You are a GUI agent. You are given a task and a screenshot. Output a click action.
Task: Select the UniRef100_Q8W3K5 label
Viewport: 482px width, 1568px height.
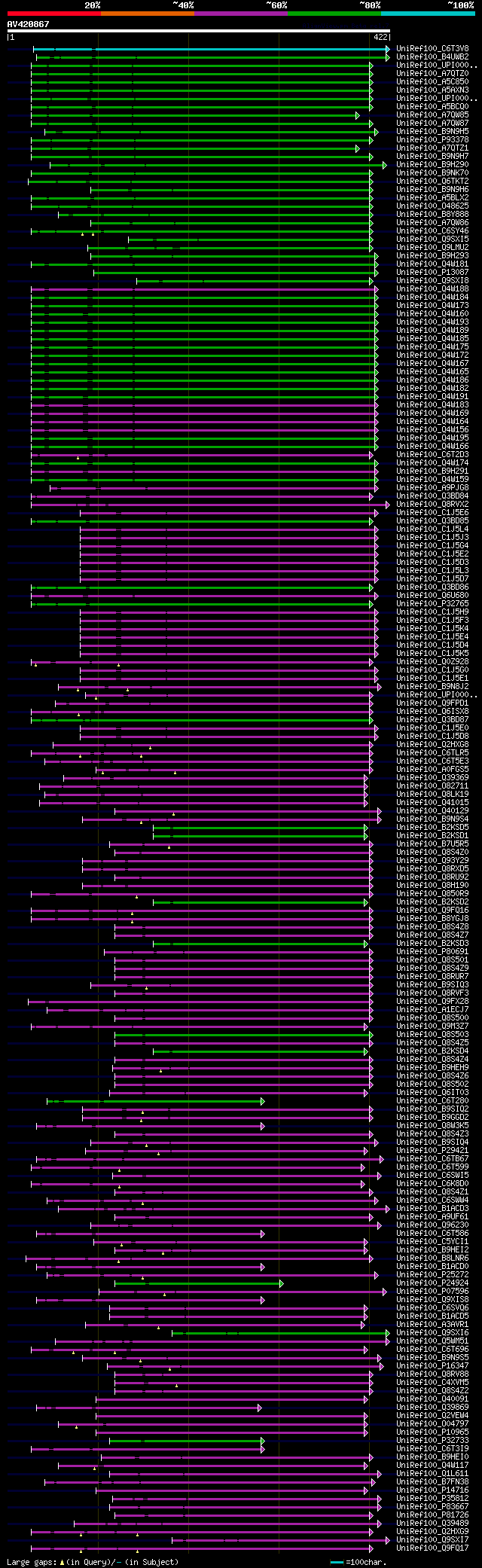(432, 1126)
